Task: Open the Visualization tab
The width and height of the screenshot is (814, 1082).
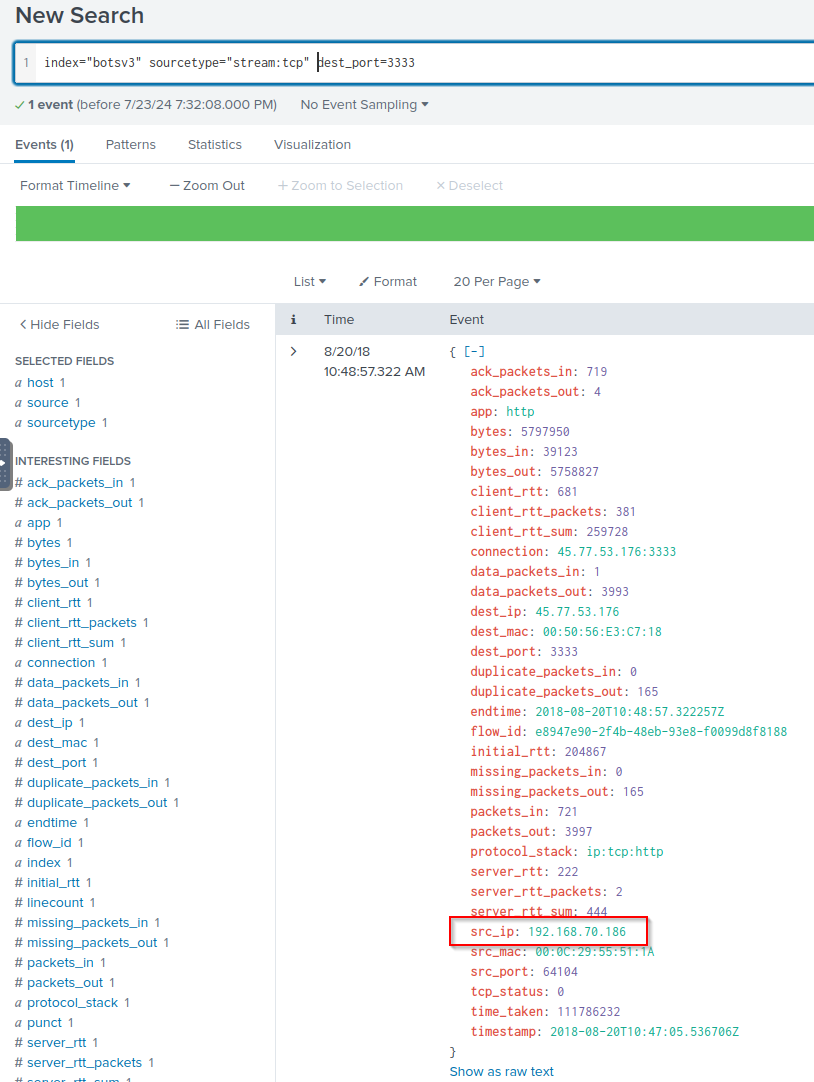Action: click(312, 144)
